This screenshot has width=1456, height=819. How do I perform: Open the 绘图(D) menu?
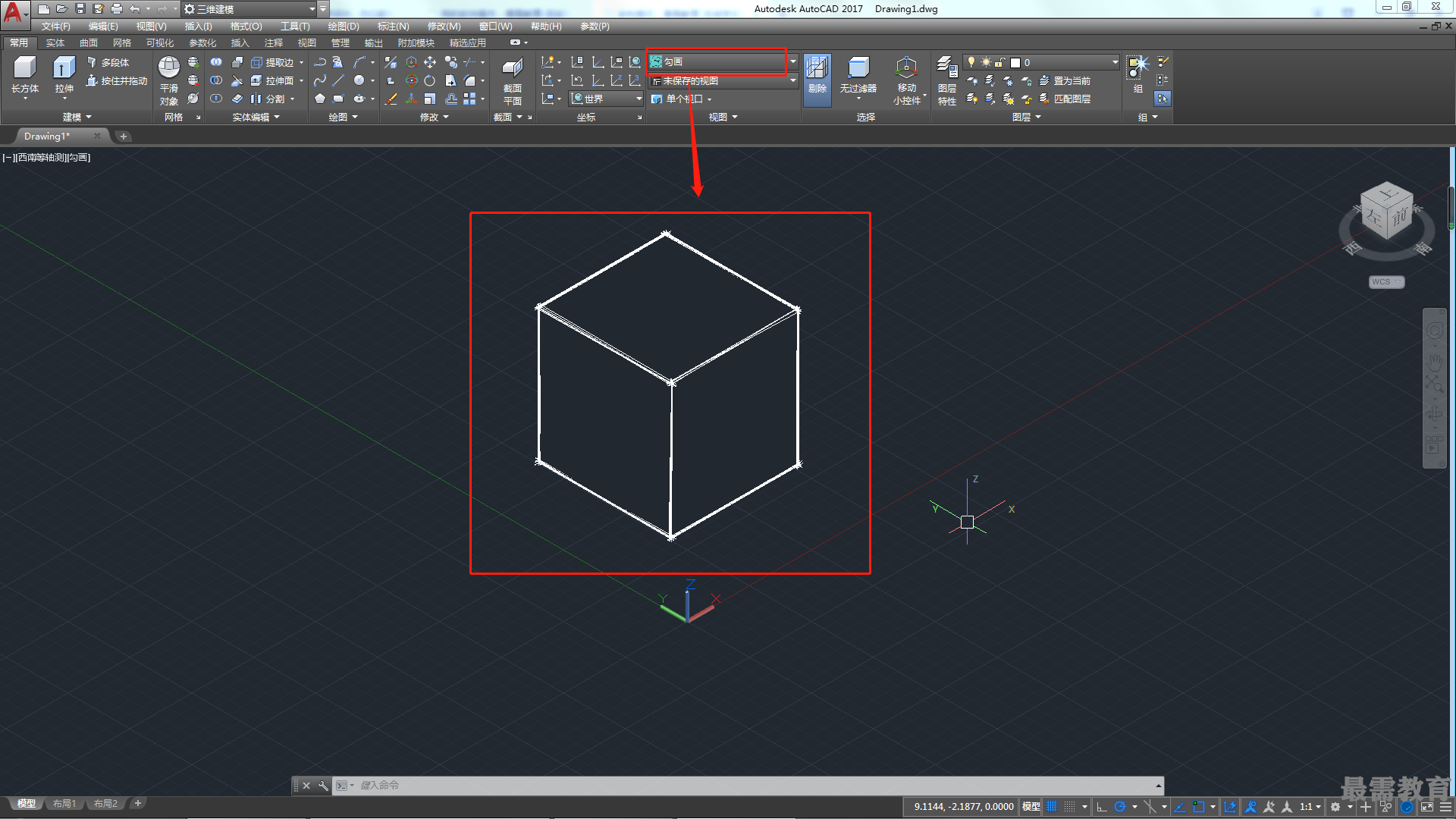point(344,27)
